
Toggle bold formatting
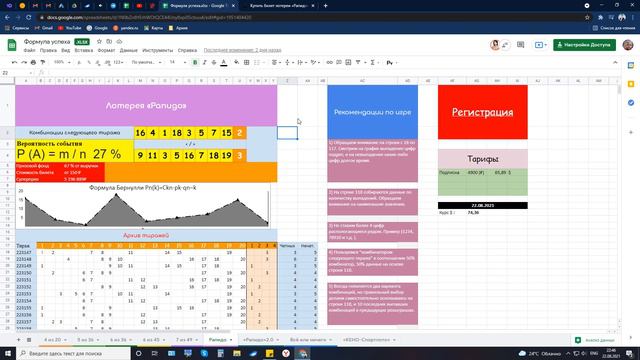coord(195,62)
